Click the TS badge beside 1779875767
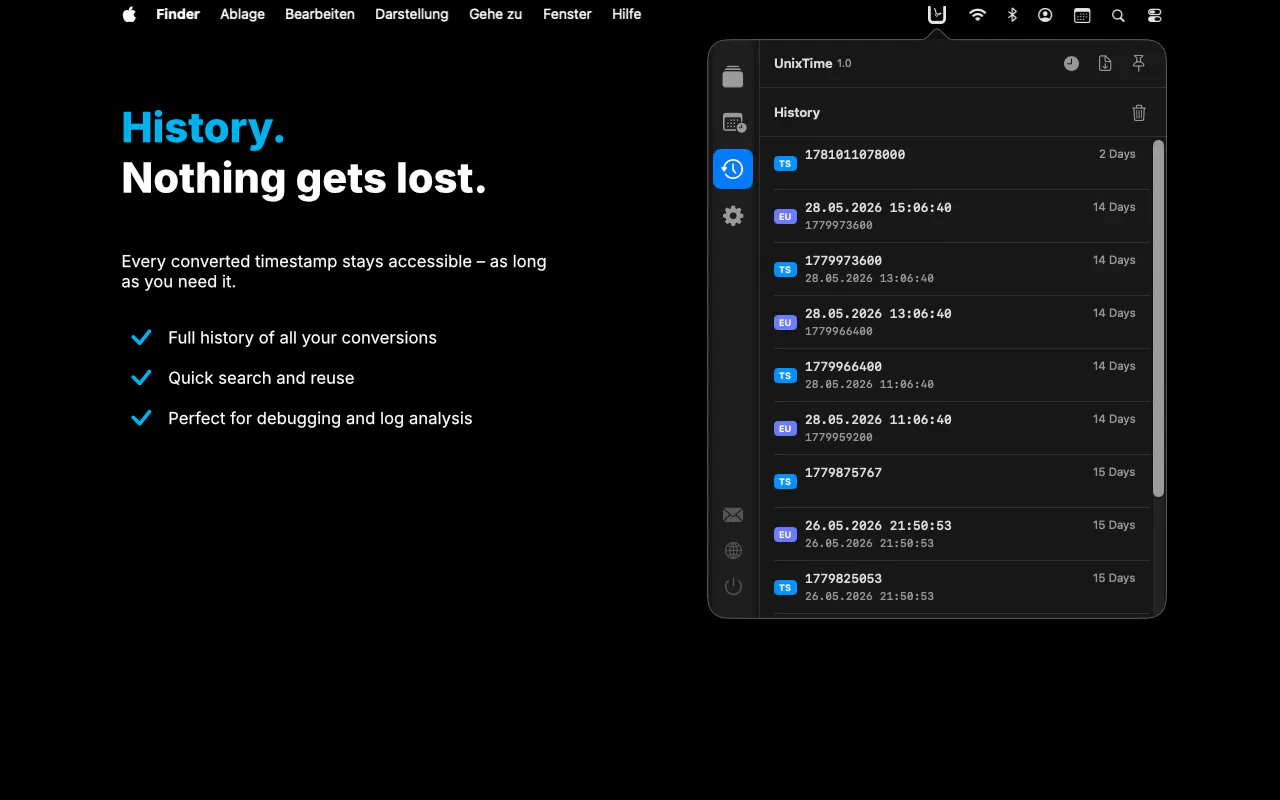Screen dimensions: 1280x800 (785, 481)
